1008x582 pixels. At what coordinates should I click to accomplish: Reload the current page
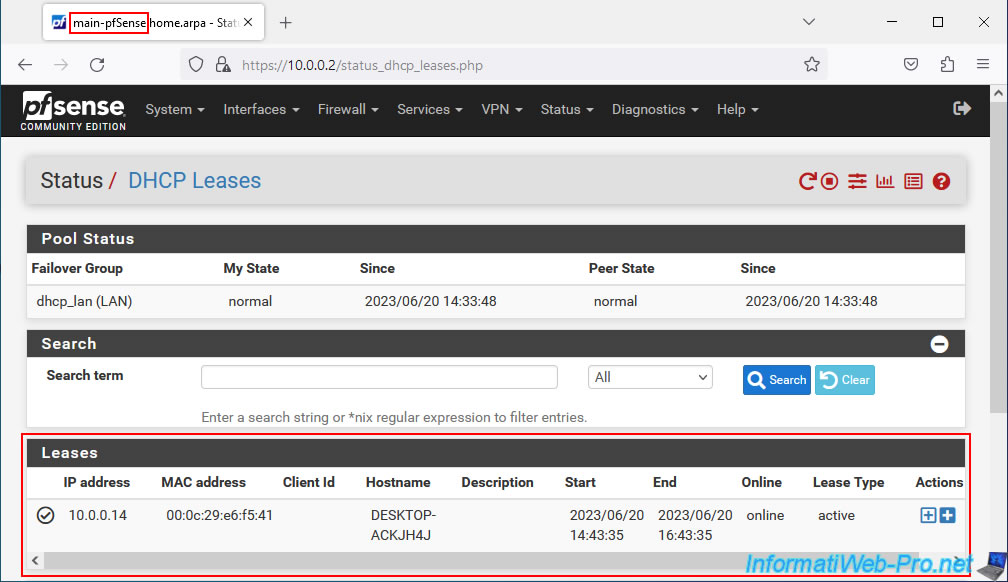coord(97,65)
